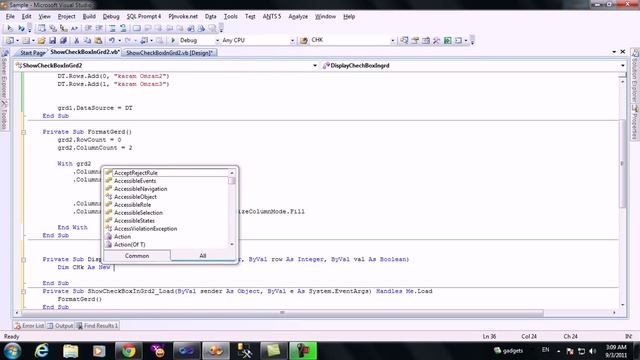
Task: Open the Error List panel tab
Action: [x=29, y=326]
